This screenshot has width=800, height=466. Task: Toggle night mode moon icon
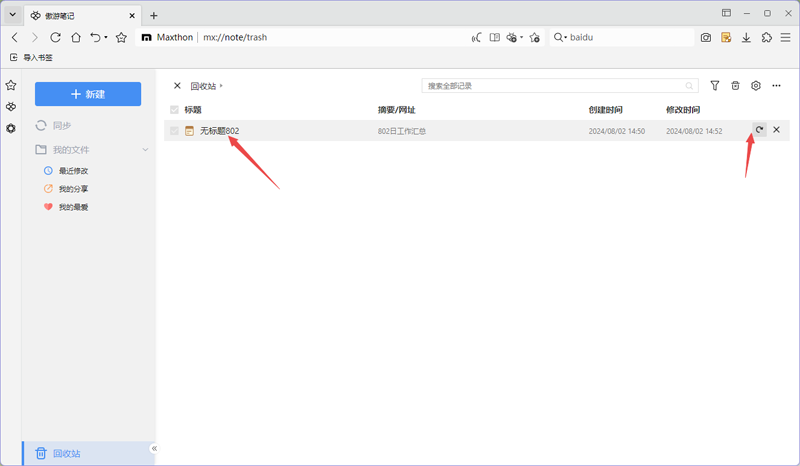[476, 37]
